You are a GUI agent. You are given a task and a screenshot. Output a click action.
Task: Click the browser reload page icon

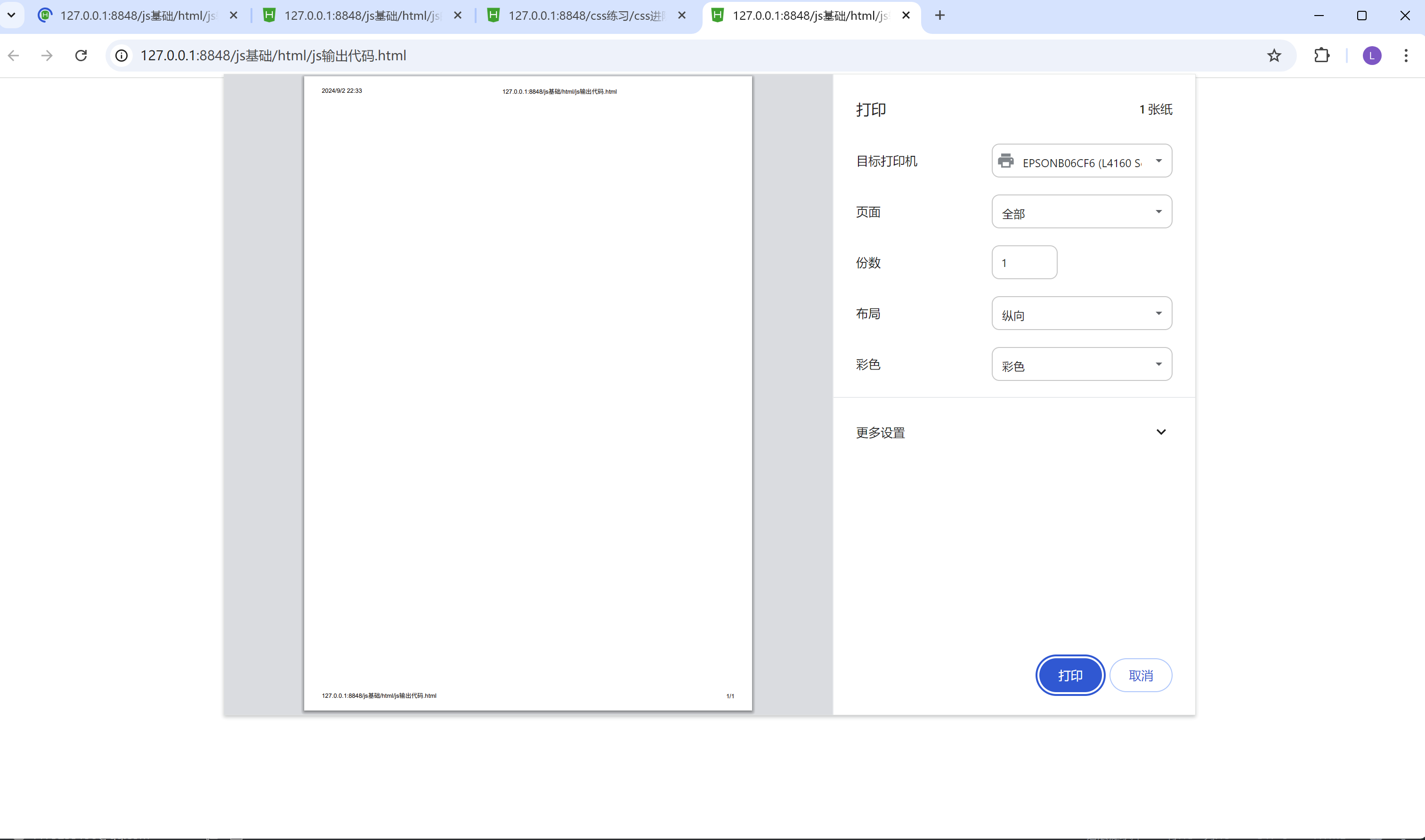click(x=81, y=56)
